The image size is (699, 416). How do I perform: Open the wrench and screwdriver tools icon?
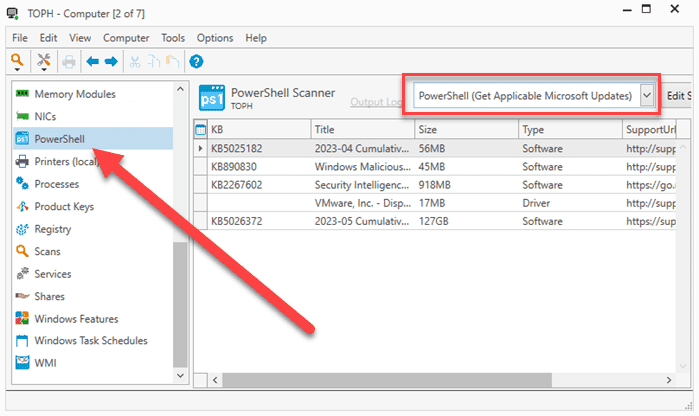click(x=44, y=59)
